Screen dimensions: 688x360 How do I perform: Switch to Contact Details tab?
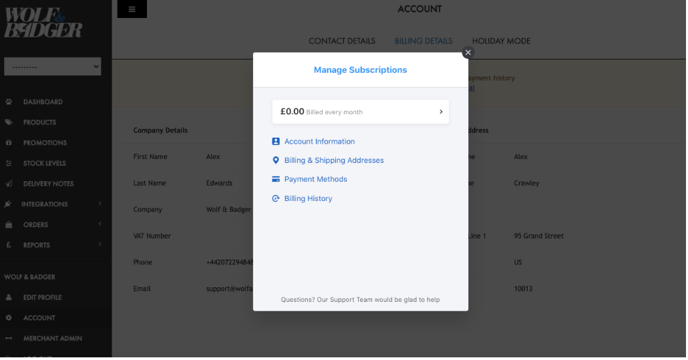click(x=342, y=41)
